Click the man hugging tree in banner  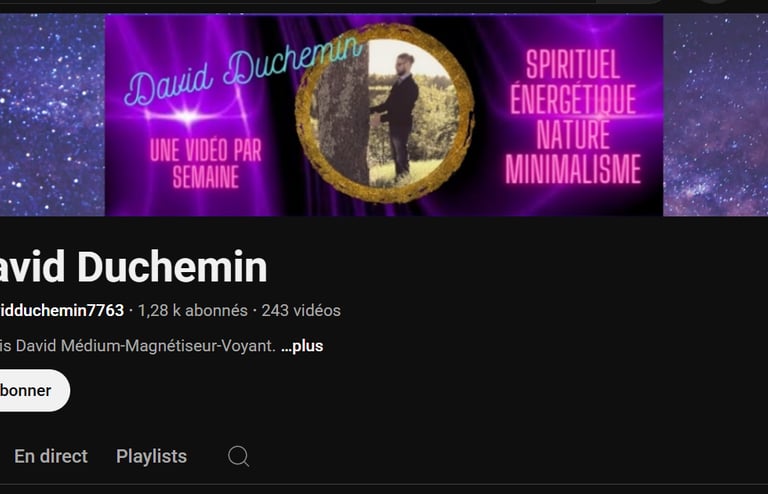397,114
